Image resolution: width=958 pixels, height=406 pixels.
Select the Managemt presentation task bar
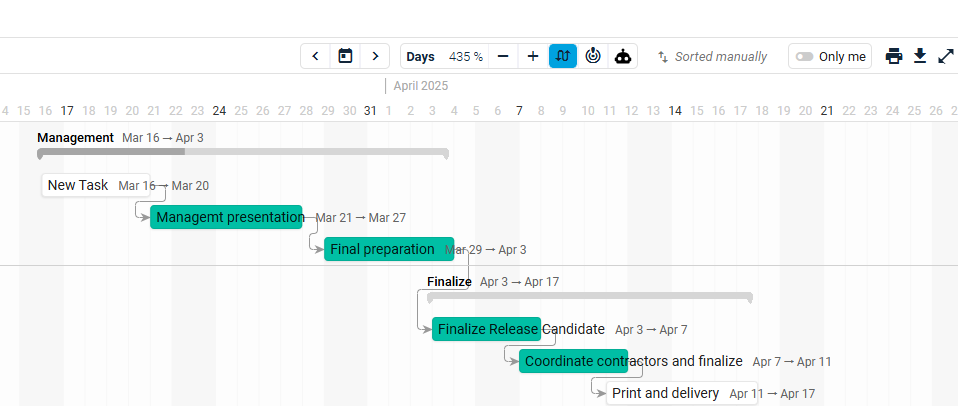click(226, 217)
